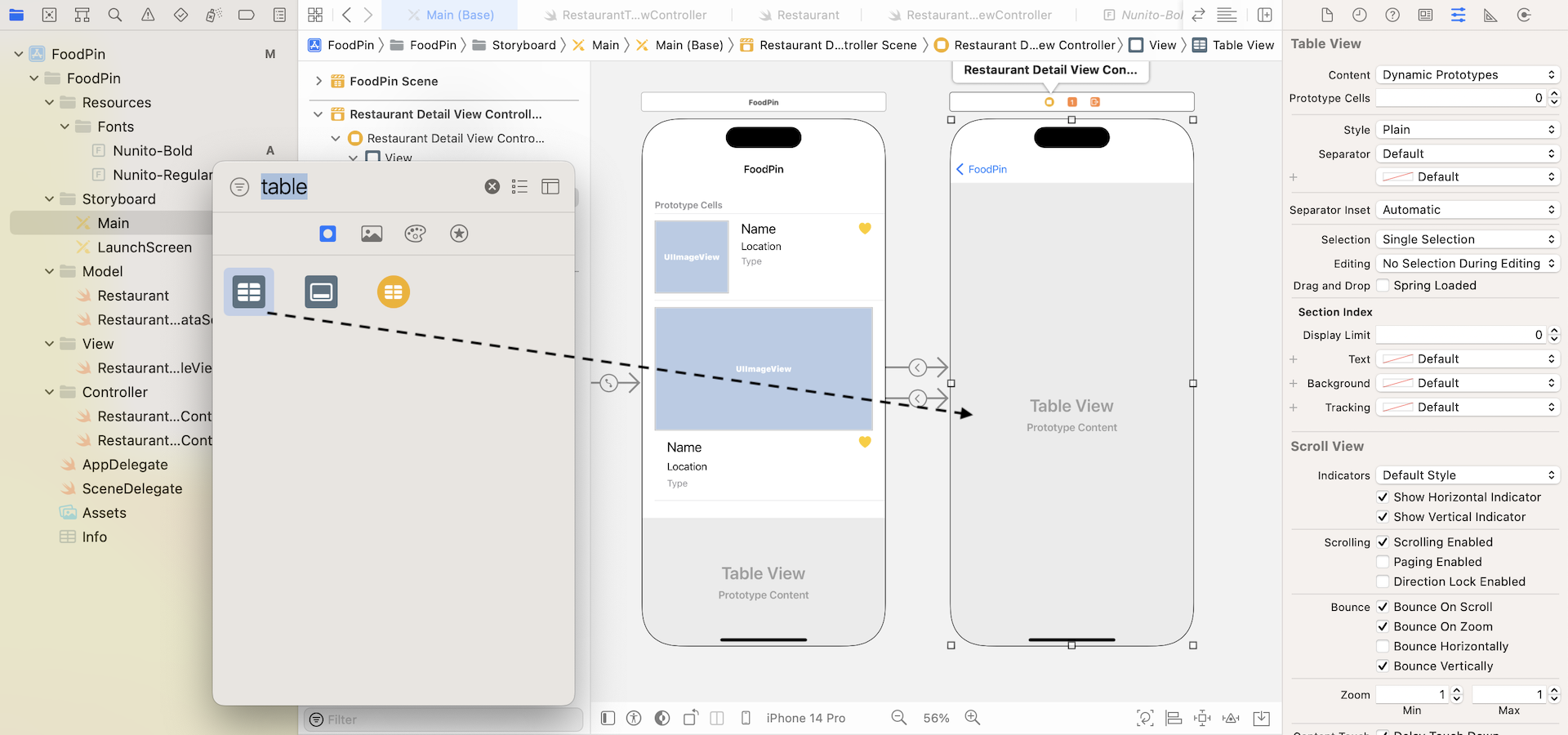Switch to the Main (Base) editor tab

point(457,15)
